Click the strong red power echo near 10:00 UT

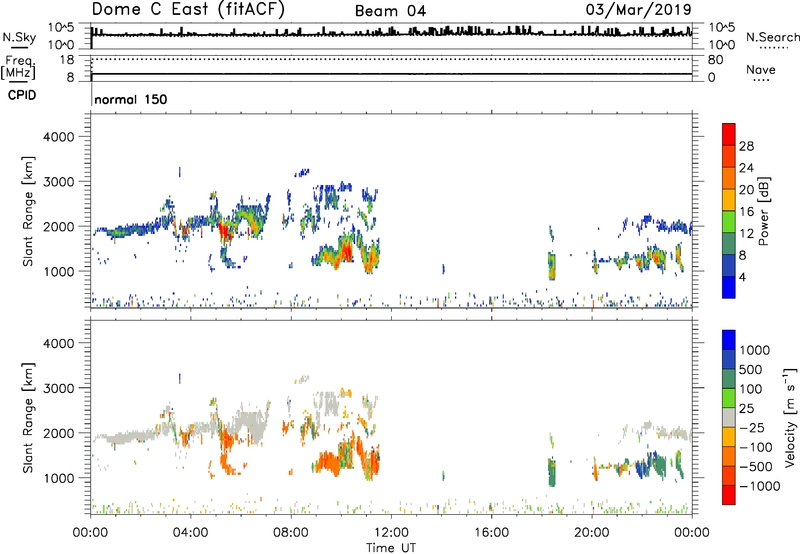[x=347, y=251]
